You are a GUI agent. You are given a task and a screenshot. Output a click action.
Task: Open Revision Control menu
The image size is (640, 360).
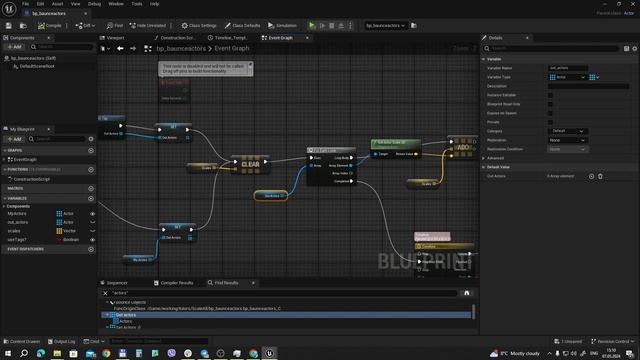(x=613, y=341)
